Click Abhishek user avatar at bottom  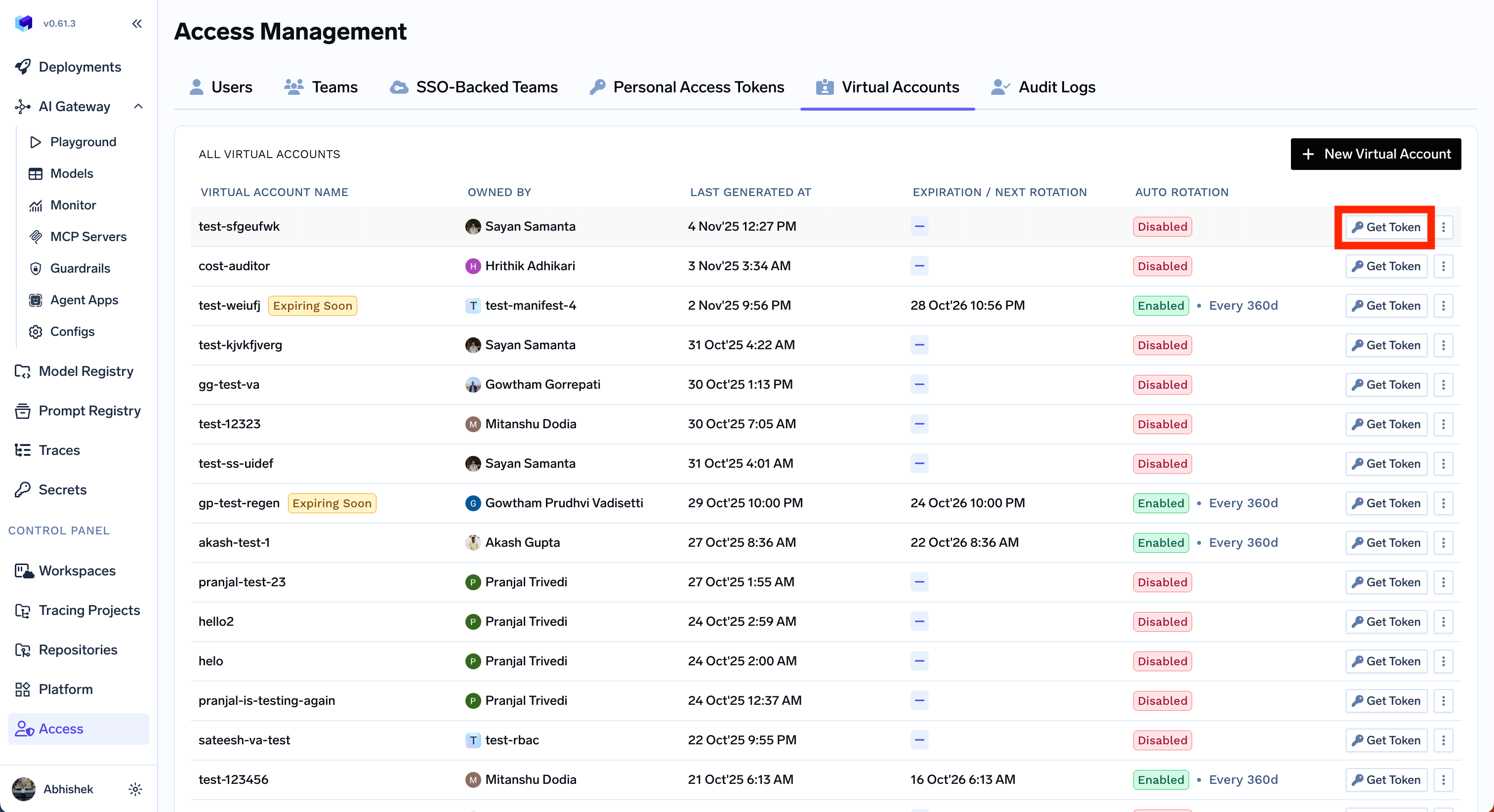click(x=24, y=789)
